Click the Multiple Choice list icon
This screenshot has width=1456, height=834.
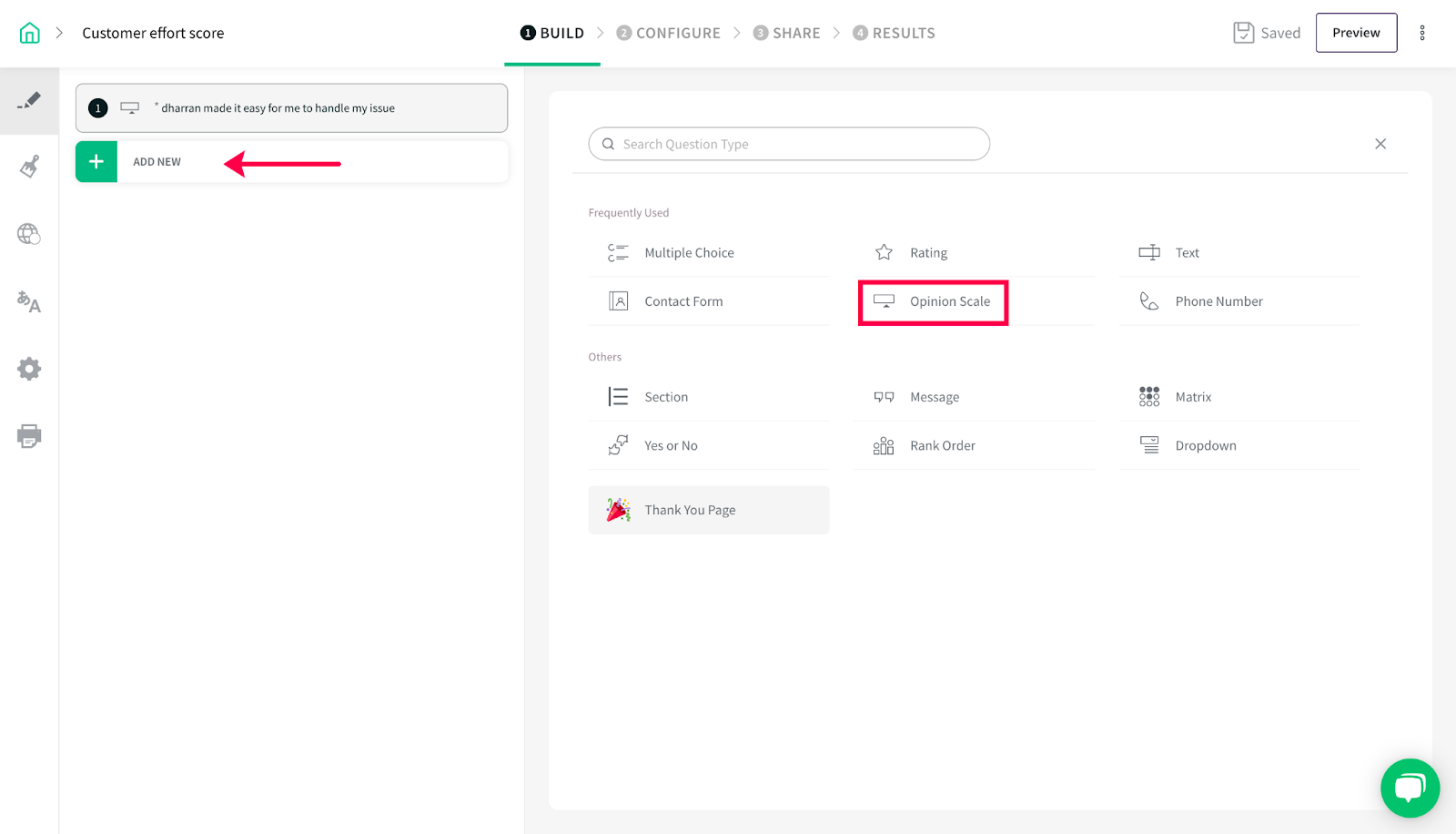618,253
